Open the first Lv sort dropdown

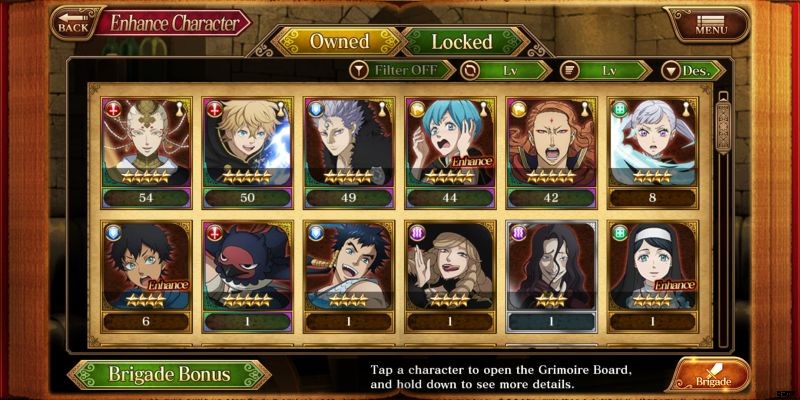[x=506, y=70]
